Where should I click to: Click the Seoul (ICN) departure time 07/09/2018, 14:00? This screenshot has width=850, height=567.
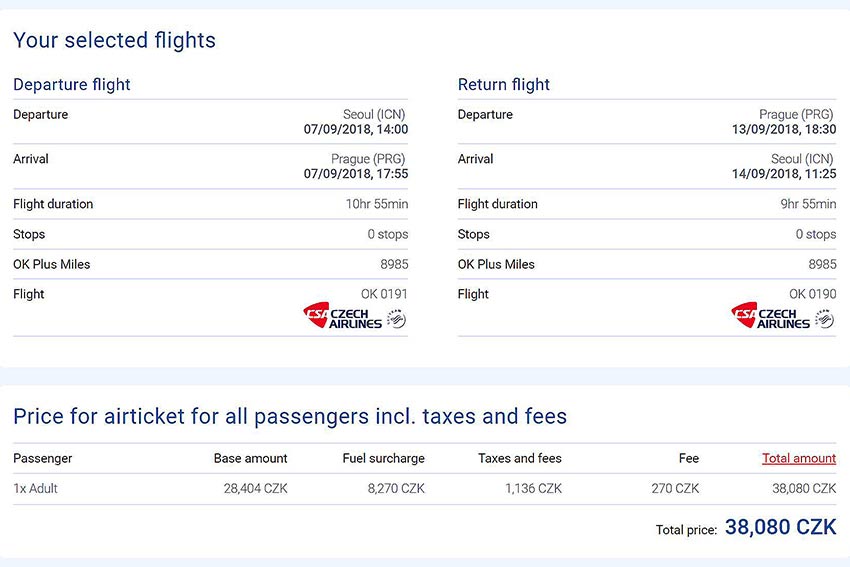356,129
